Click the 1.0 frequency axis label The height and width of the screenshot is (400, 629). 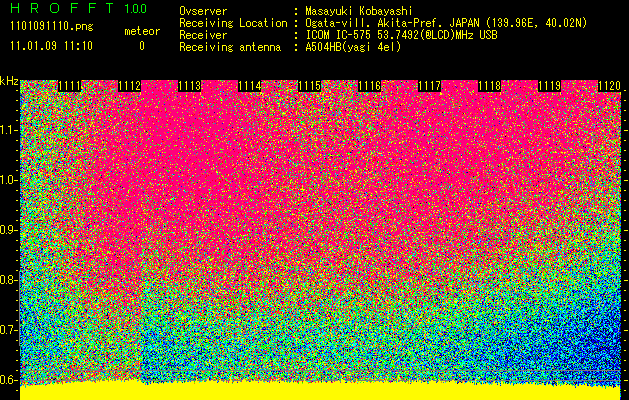click(x=9, y=180)
